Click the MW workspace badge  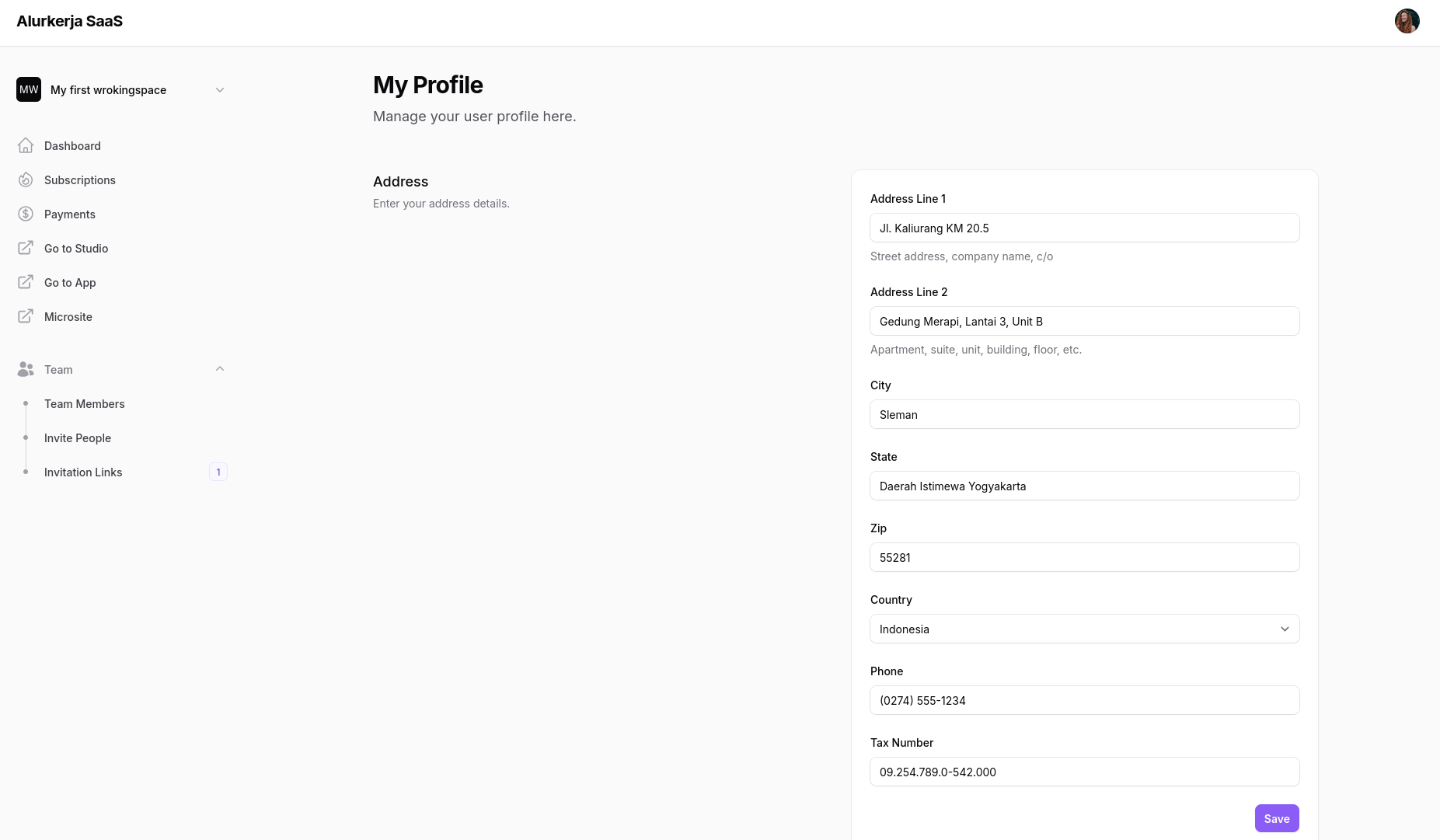[x=29, y=90]
